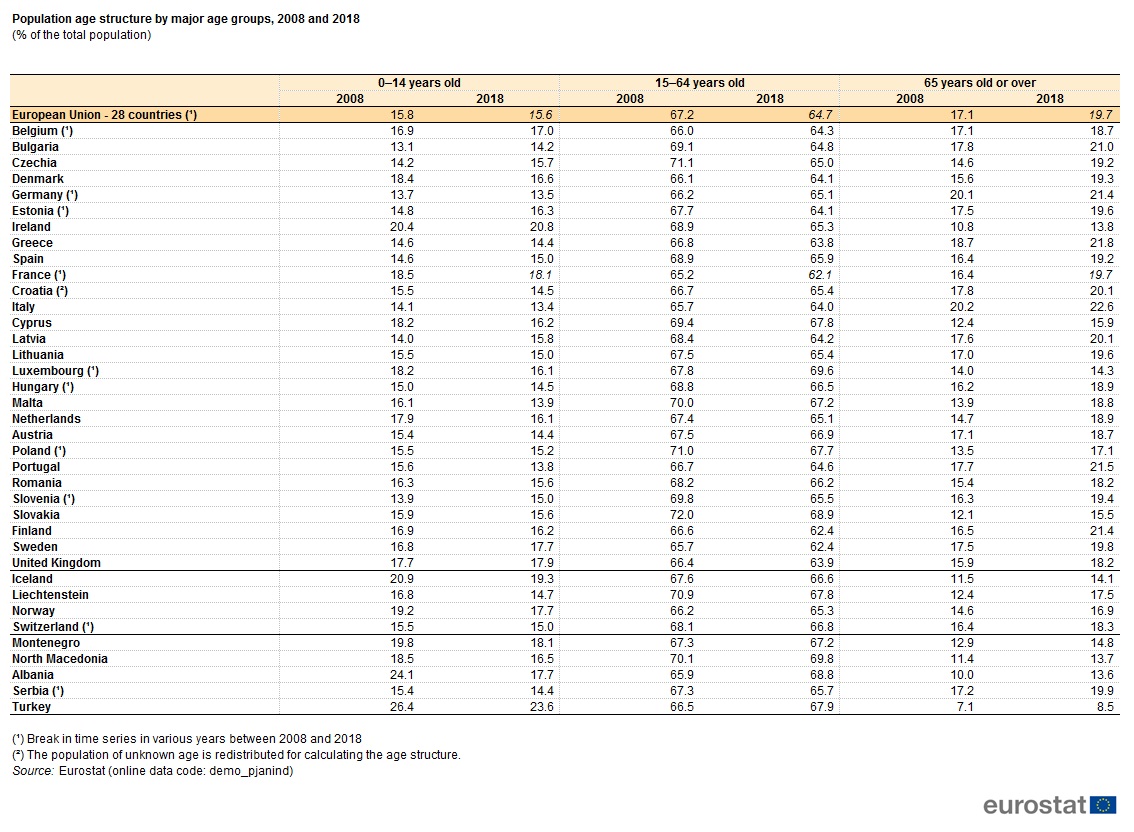This screenshot has width=1134, height=832.
Task: Select the Germany row label
Action: coord(45,195)
